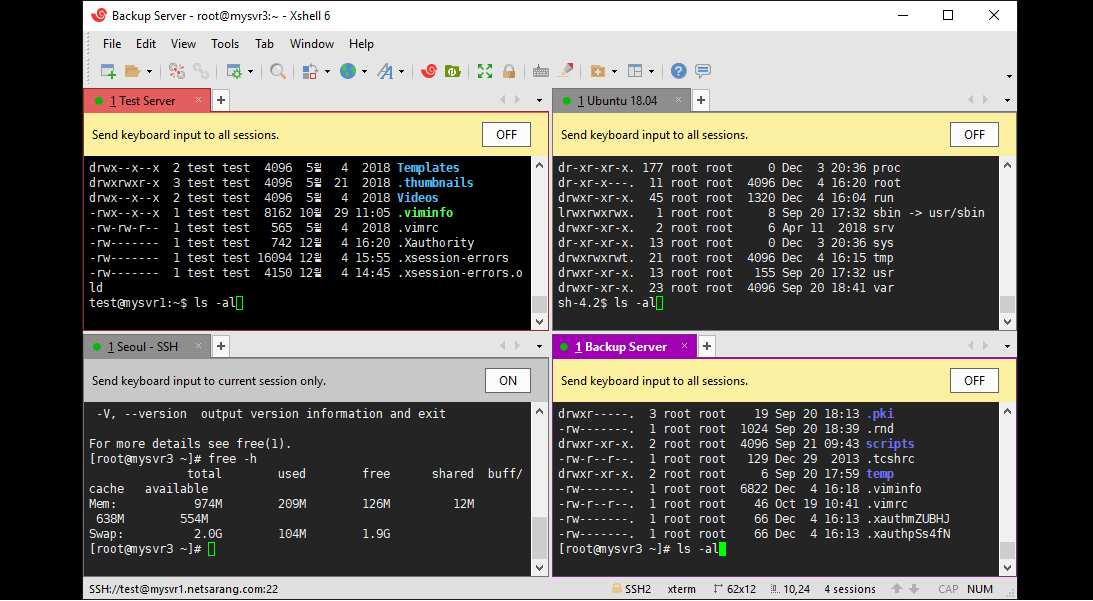Open the Tools menu
Screen dimensions: 1093x601
[224, 43]
